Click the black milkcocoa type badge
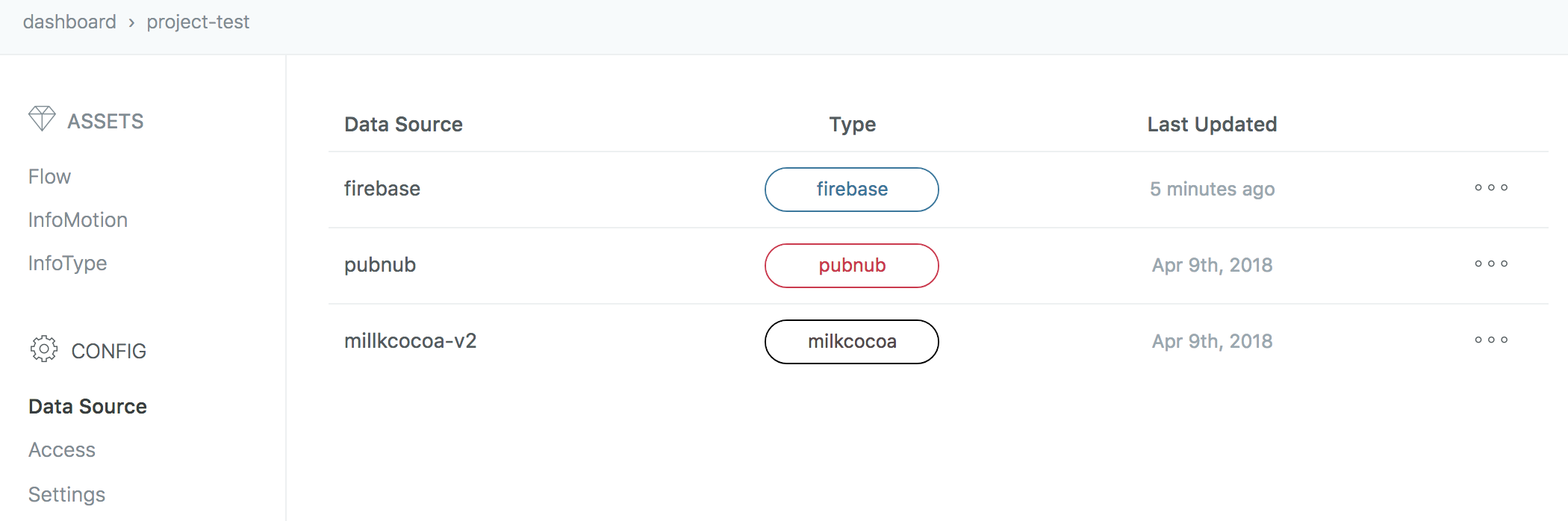This screenshot has width=1568, height=521. [x=851, y=342]
